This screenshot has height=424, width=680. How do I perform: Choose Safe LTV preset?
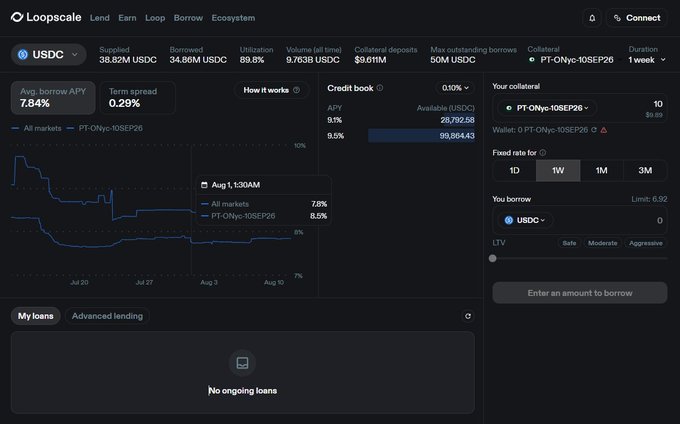coord(569,243)
